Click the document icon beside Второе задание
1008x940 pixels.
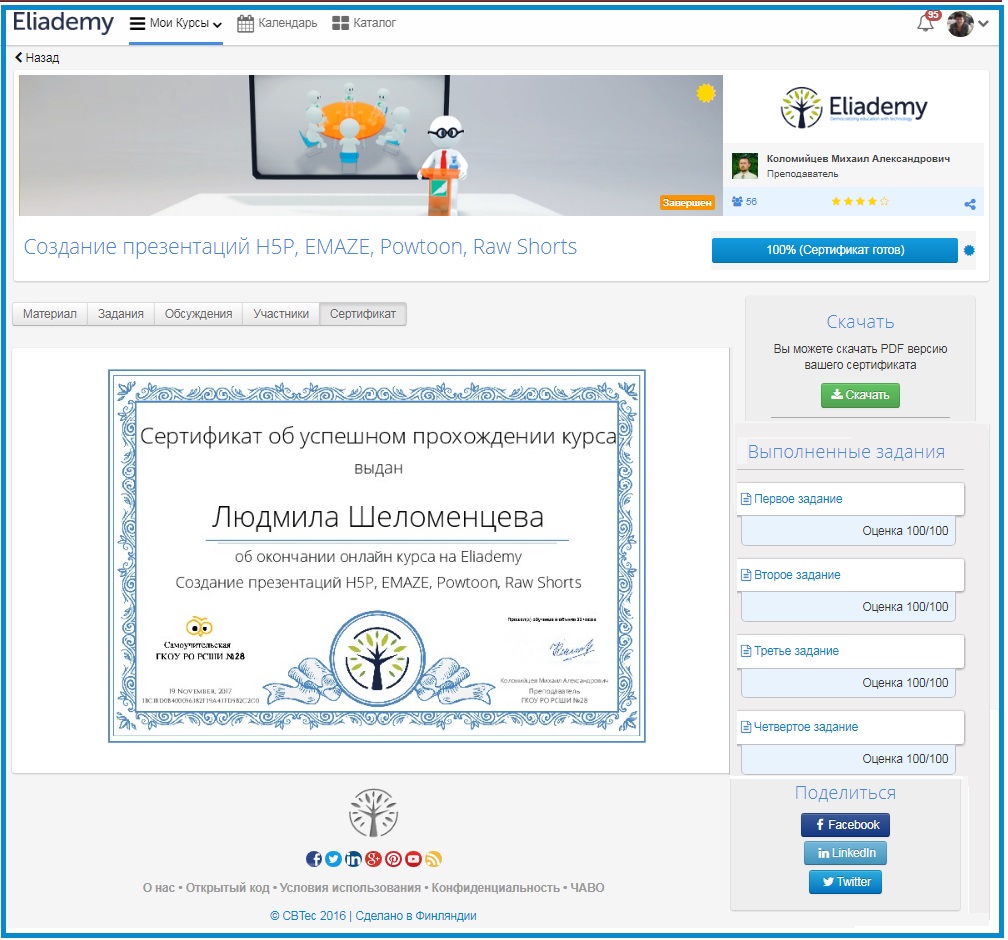pos(748,576)
